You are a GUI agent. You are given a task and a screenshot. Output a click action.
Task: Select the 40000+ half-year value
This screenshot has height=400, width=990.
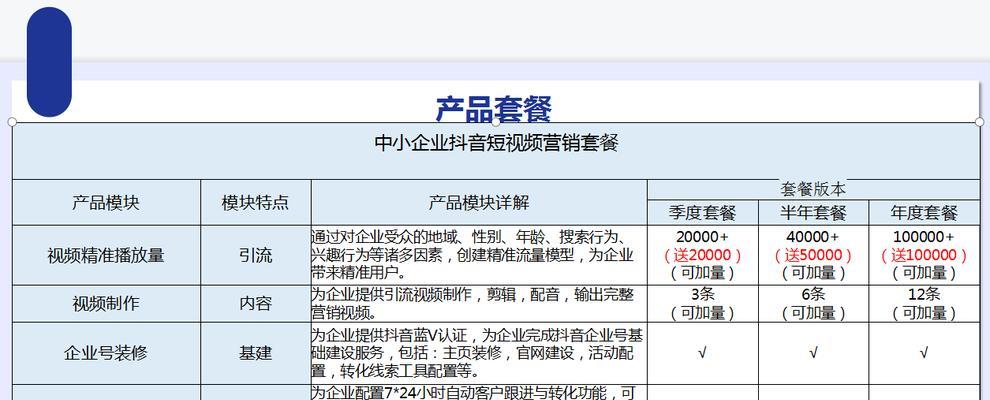[x=813, y=237]
